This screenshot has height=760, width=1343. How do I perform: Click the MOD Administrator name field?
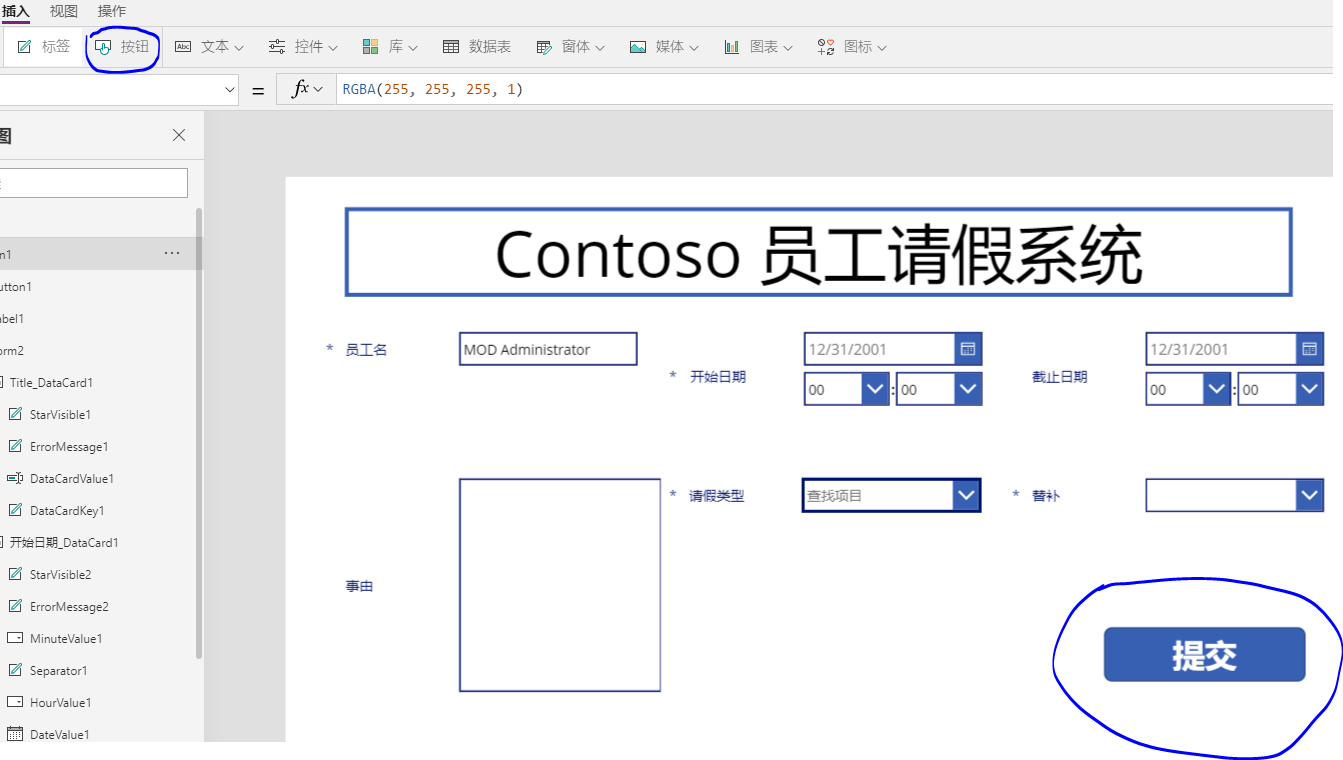click(x=548, y=349)
